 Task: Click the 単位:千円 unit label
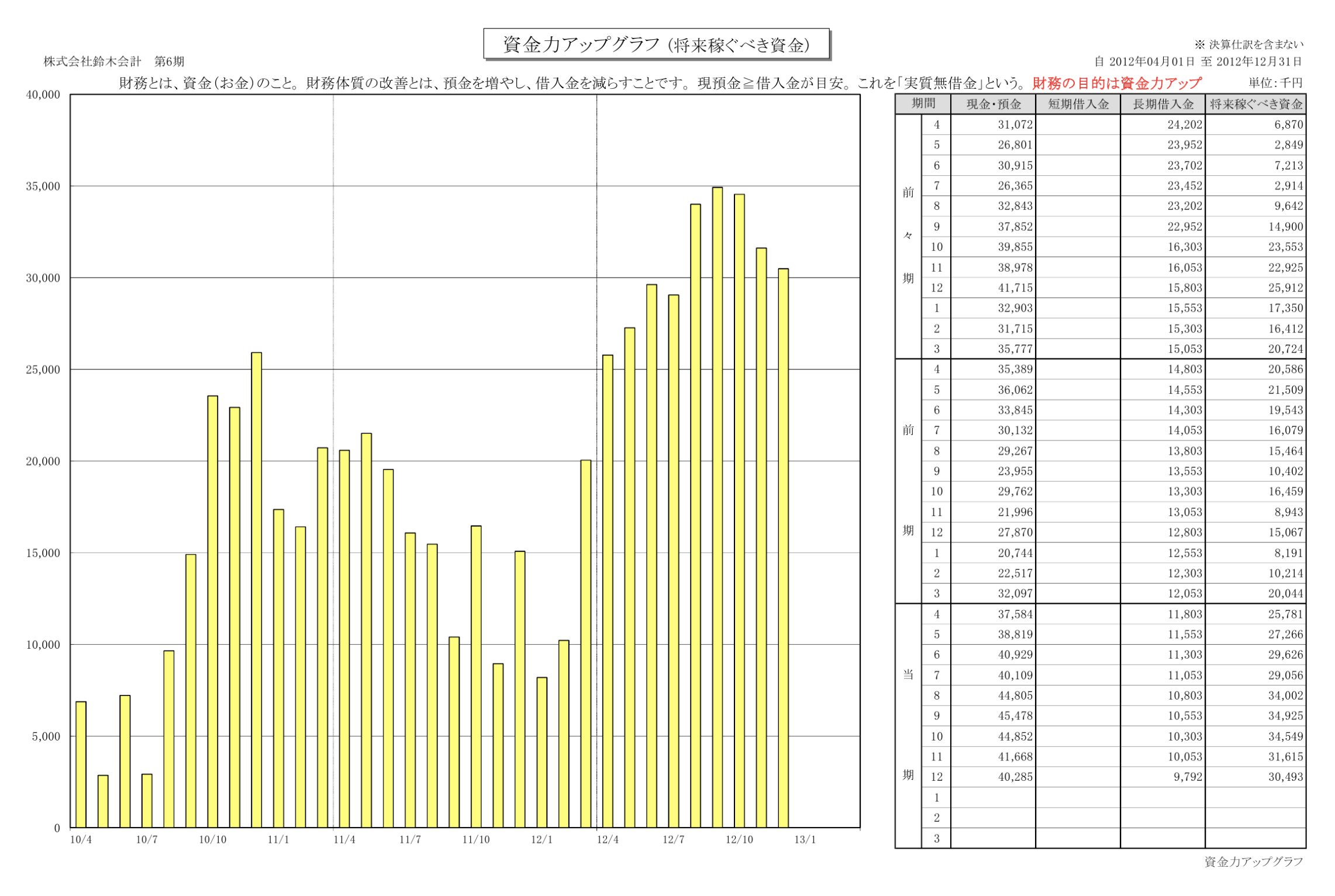(1275, 83)
